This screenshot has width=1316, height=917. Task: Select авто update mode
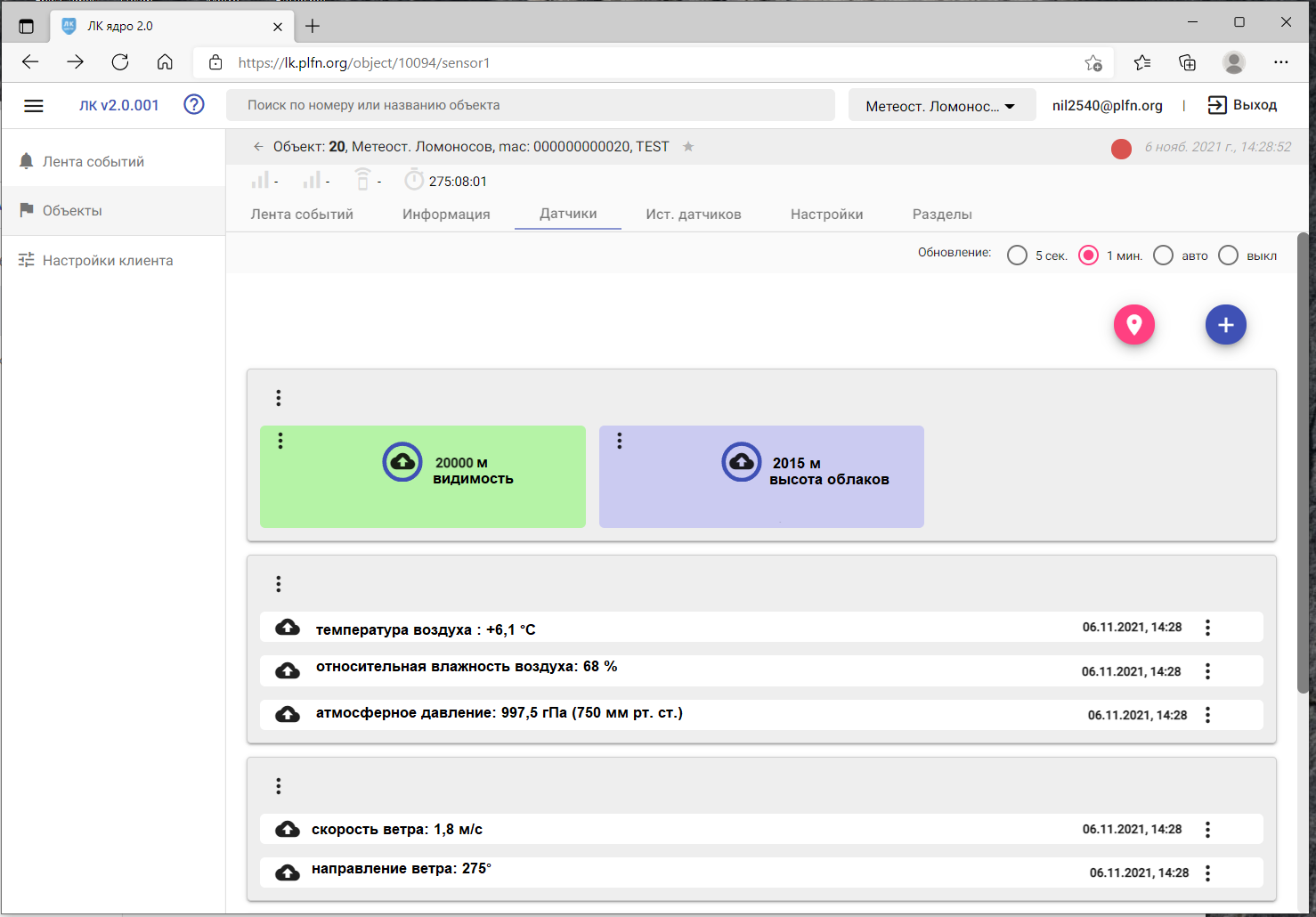pyautogui.click(x=1163, y=256)
